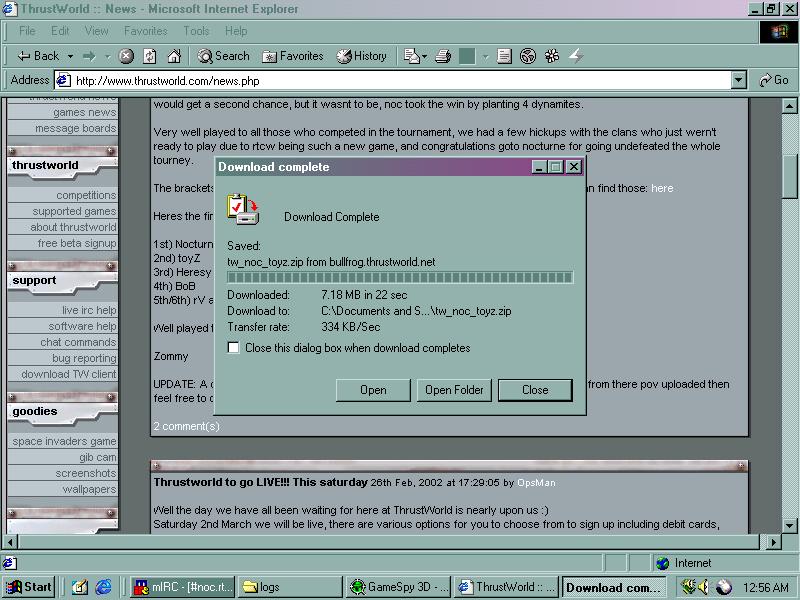Click the vertical scrollbar down arrow
The width and height of the screenshot is (800, 600).
click(789, 525)
